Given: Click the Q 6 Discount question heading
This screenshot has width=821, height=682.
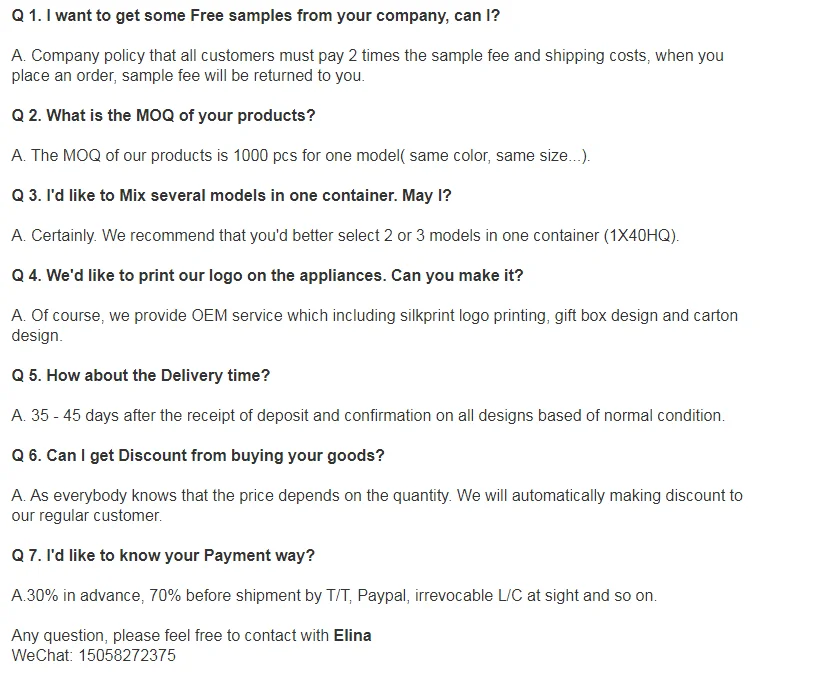Looking at the screenshot, I should (x=198, y=455).
